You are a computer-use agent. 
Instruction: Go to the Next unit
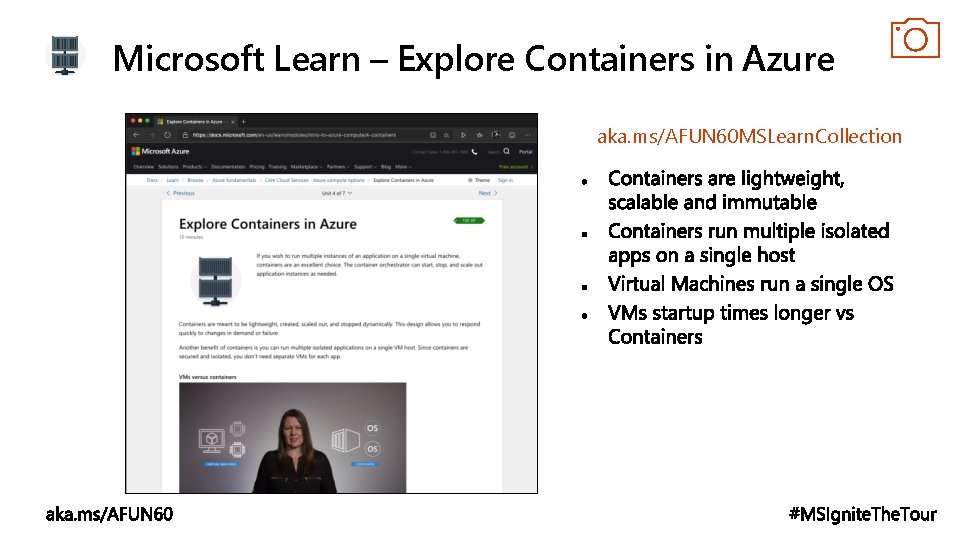tap(488, 193)
